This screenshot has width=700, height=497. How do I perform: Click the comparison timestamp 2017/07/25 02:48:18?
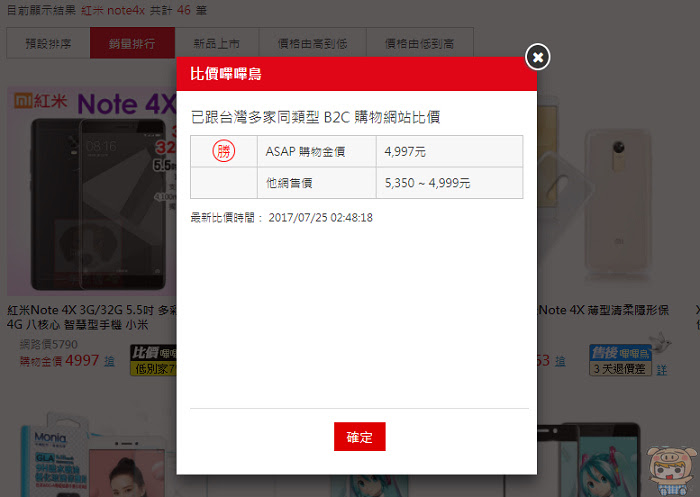click(x=321, y=217)
